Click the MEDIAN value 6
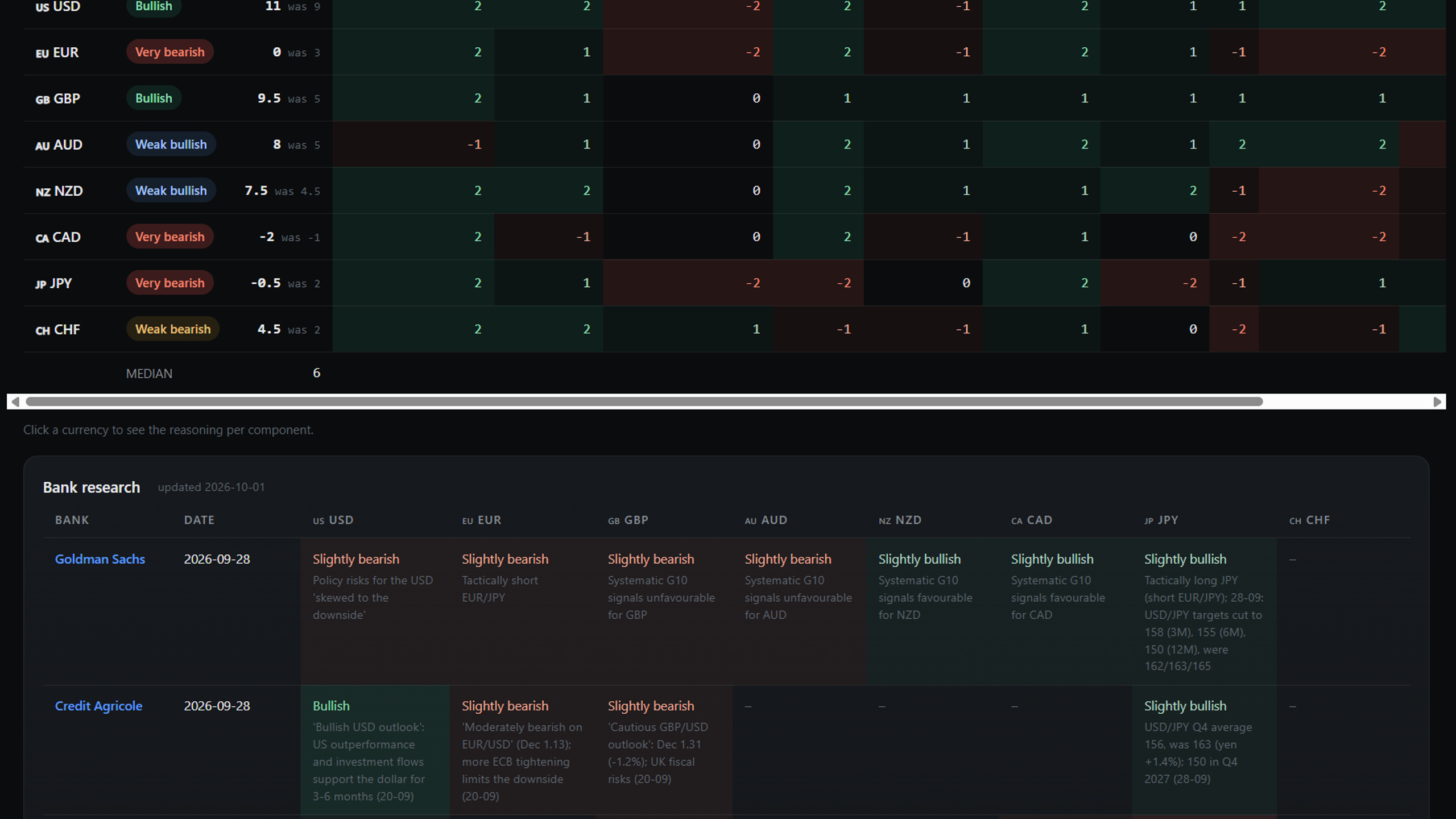The width and height of the screenshot is (1456, 819). (316, 373)
